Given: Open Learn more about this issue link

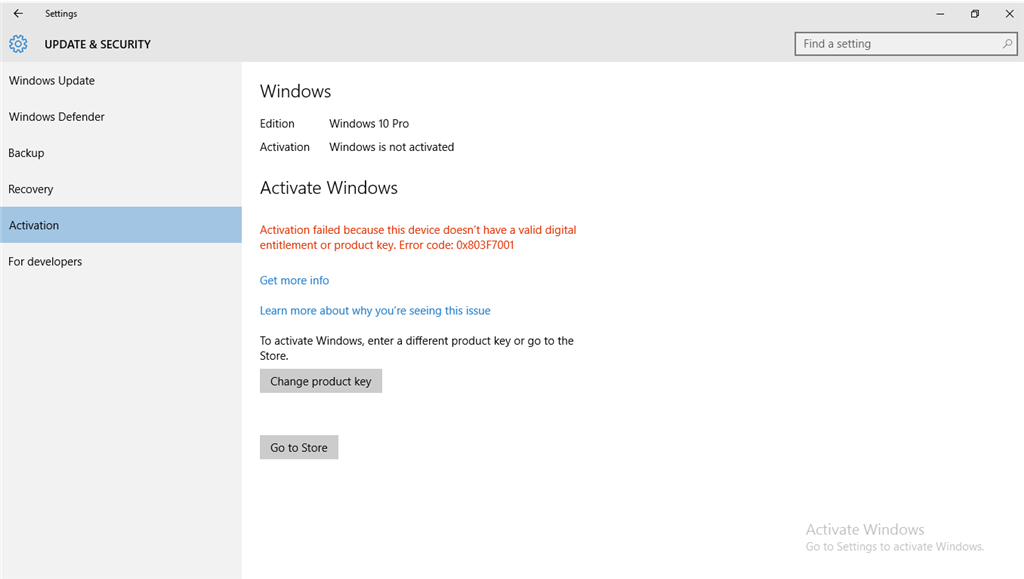Looking at the screenshot, I should (375, 311).
